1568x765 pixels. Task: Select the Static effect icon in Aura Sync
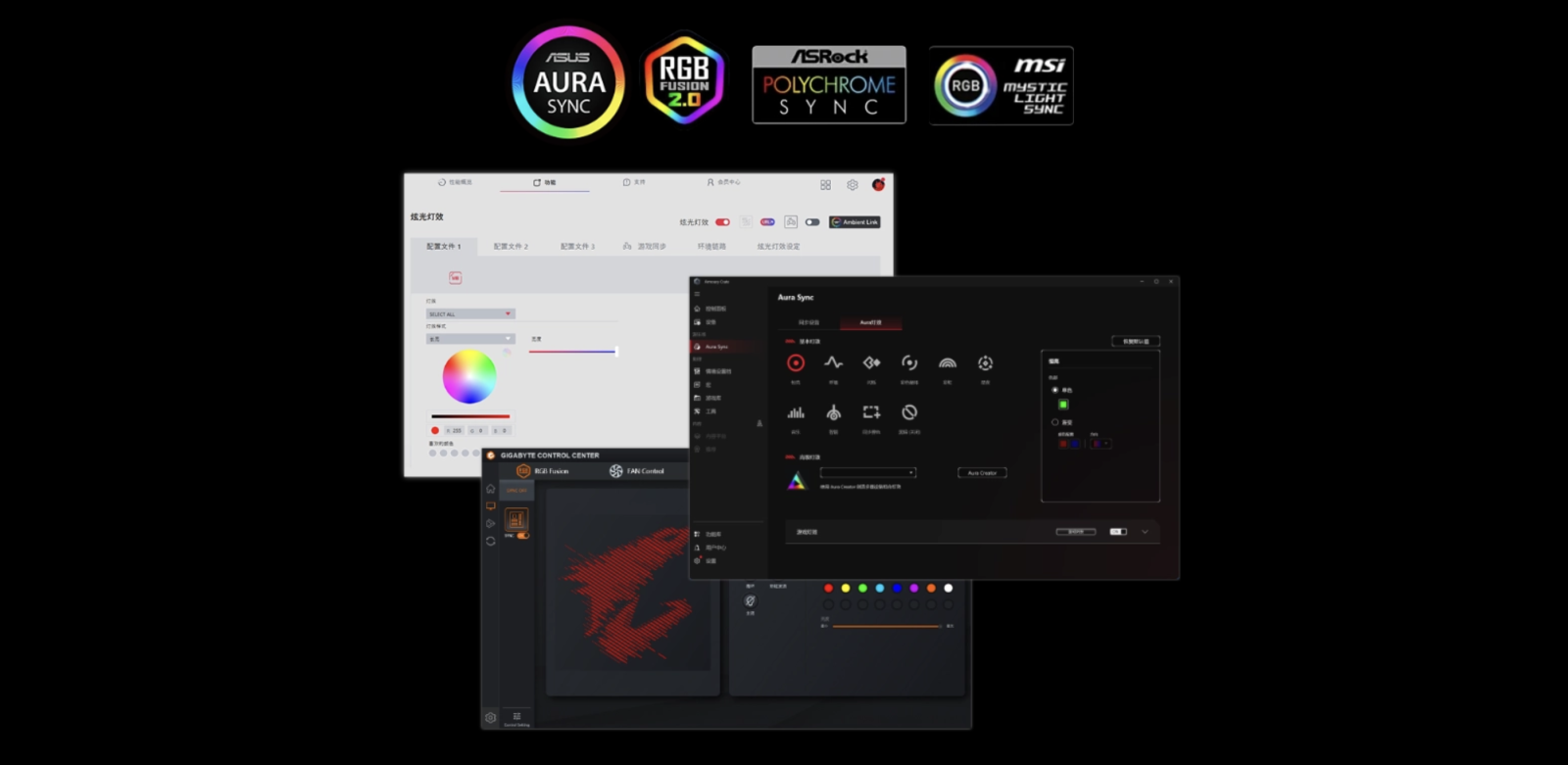tap(796, 362)
